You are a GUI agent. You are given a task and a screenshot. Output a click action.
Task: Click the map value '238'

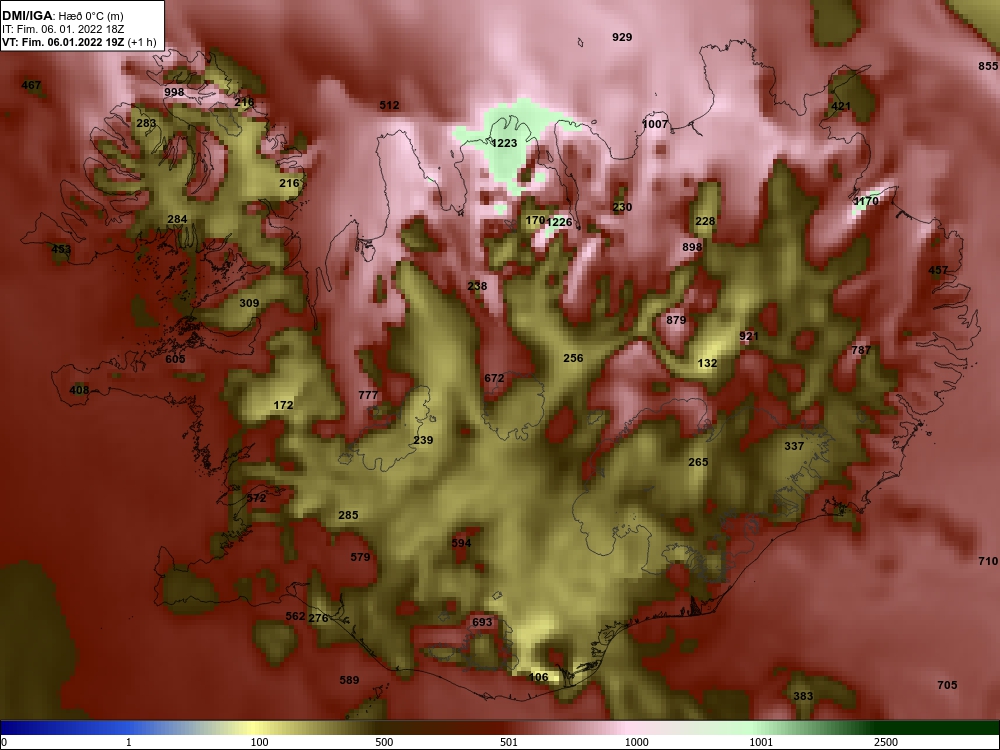477,286
